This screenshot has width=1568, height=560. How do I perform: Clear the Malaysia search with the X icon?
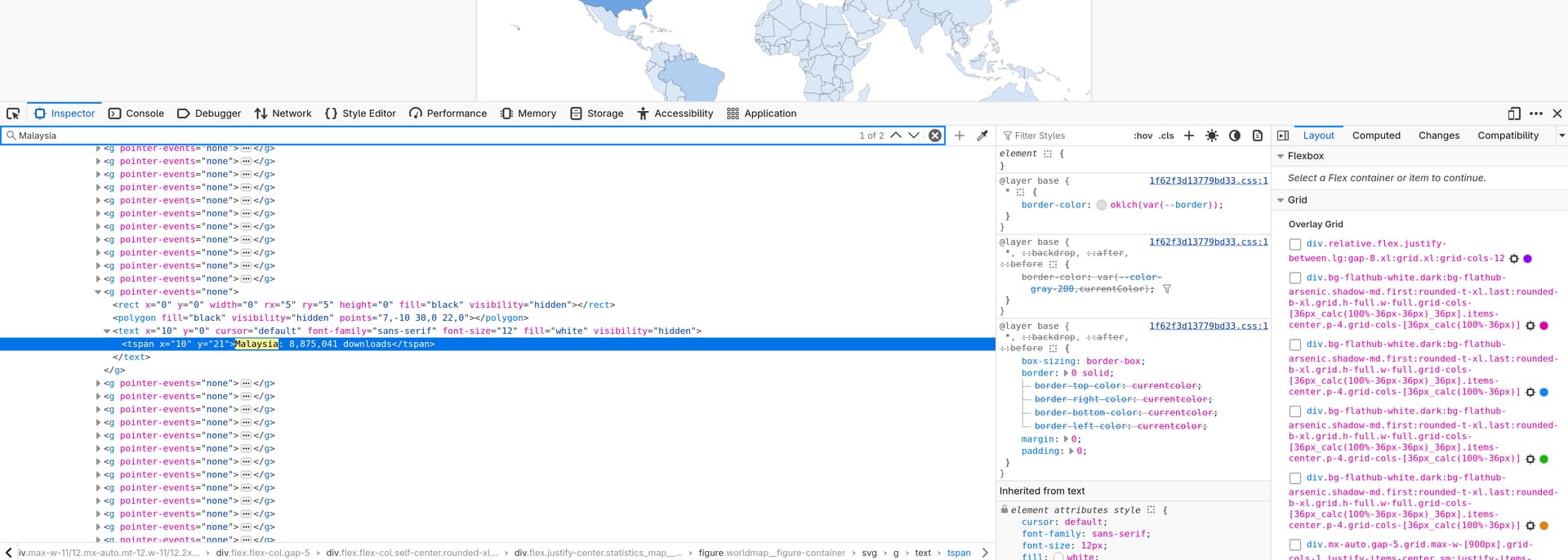pos(935,136)
